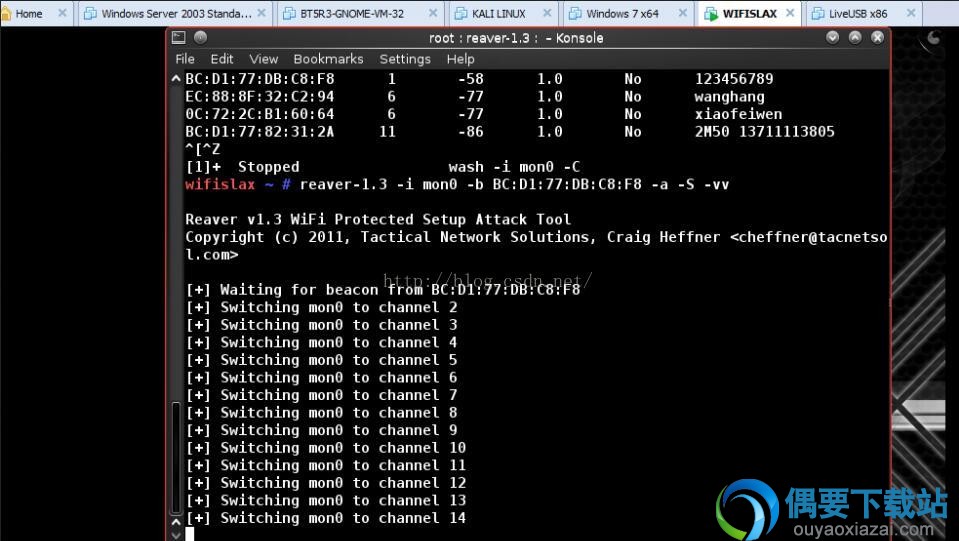Viewport: 959px width, 541px height.
Task: Click the Waiting for beacon line
Action: pos(383,290)
